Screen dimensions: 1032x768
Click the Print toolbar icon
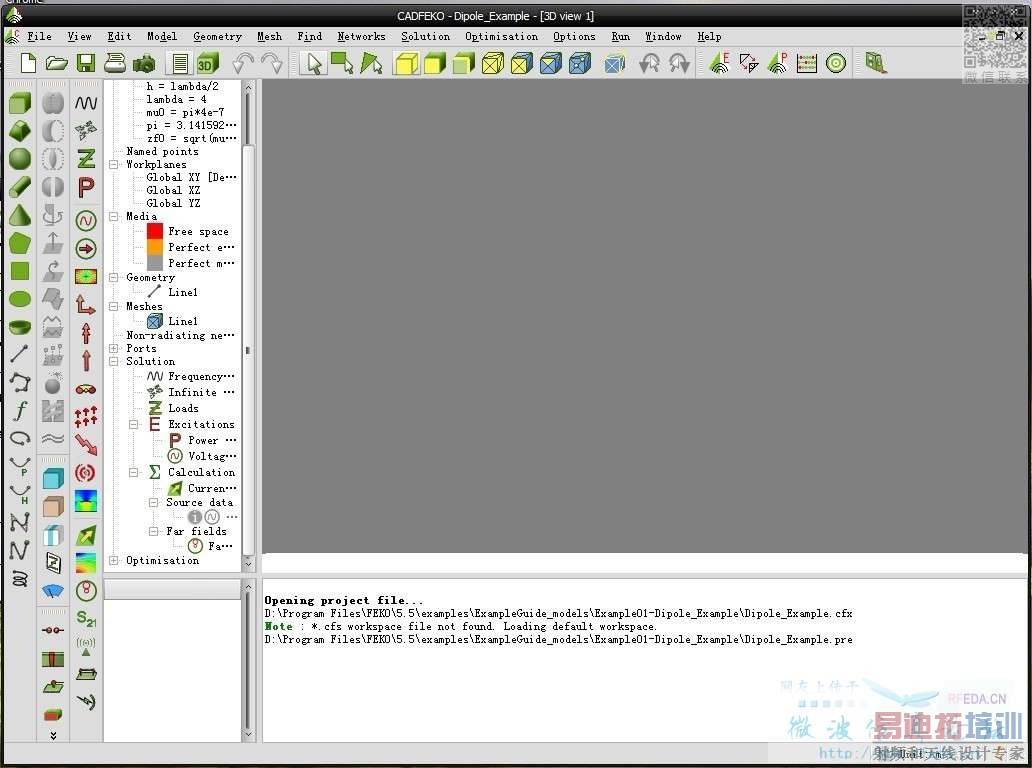tap(115, 63)
